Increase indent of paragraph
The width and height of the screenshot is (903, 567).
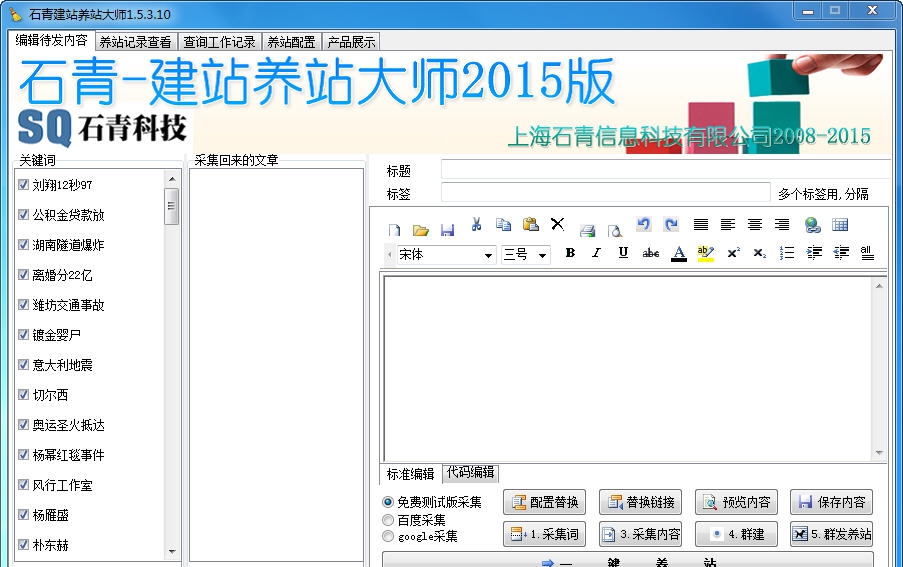pos(814,253)
